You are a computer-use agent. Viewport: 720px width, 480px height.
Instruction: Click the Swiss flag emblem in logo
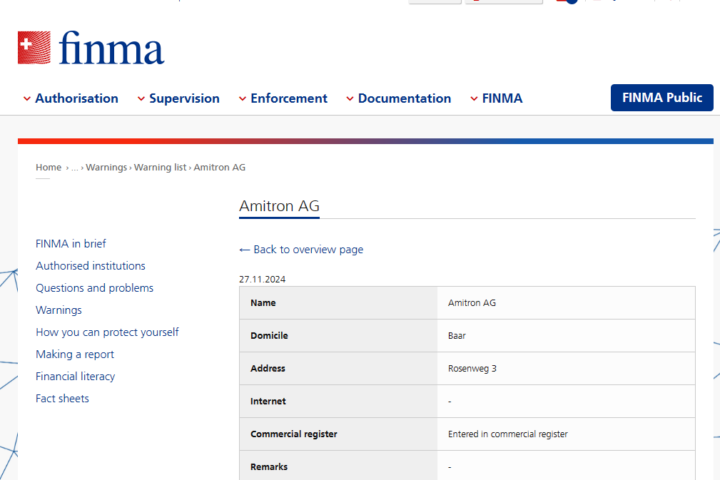click(34, 48)
